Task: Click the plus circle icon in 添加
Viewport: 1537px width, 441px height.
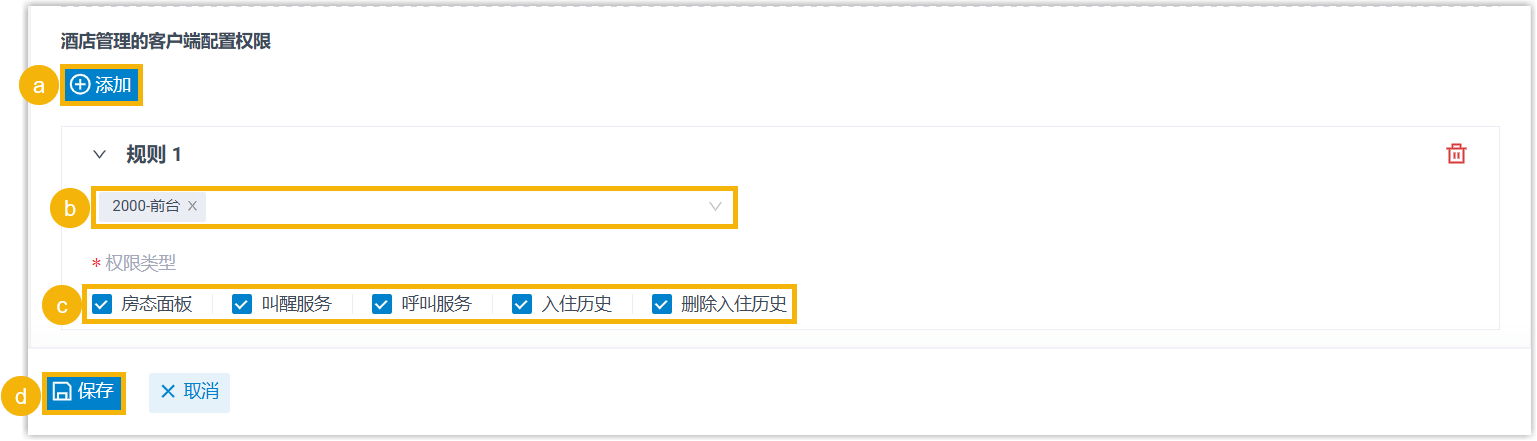Action: [x=80, y=85]
